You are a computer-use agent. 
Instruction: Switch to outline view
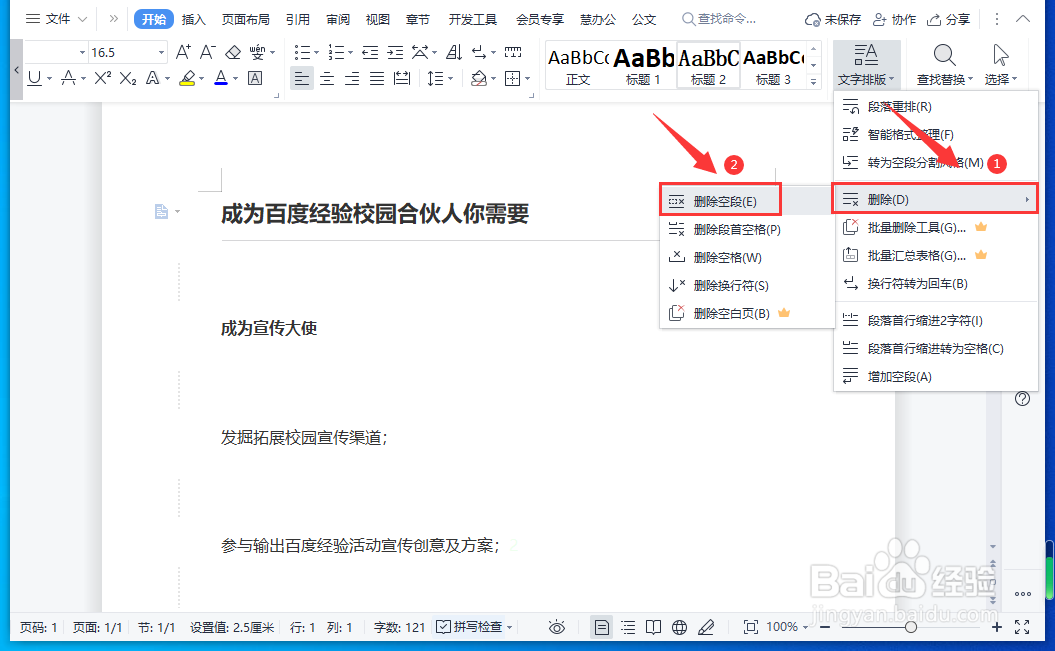click(628, 627)
